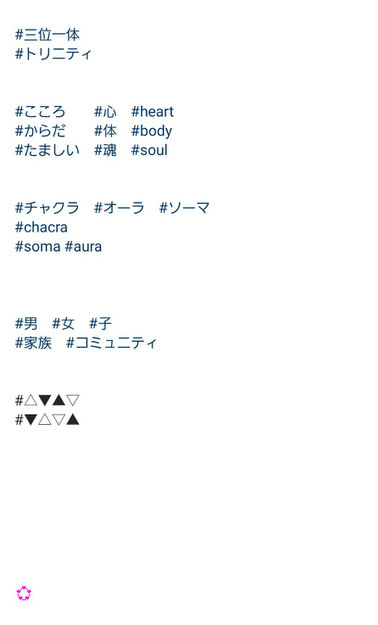Open the #からだ hashtag
This screenshot has height=625, width=378.
(40, 131)
